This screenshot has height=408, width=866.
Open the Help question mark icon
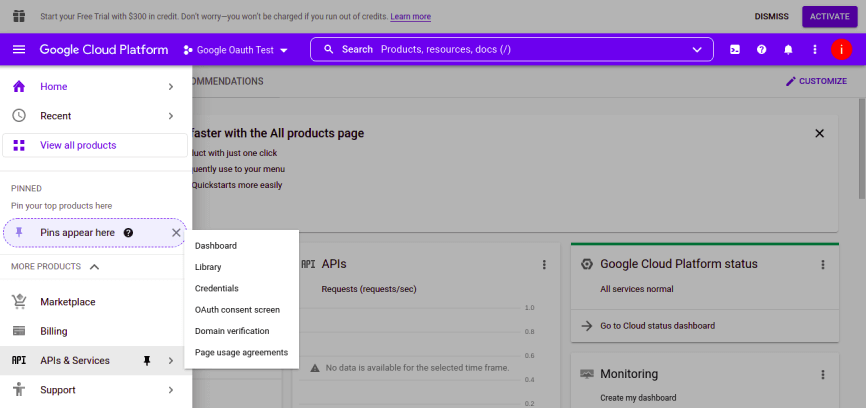pyautogui.click(x=762, y=50)
